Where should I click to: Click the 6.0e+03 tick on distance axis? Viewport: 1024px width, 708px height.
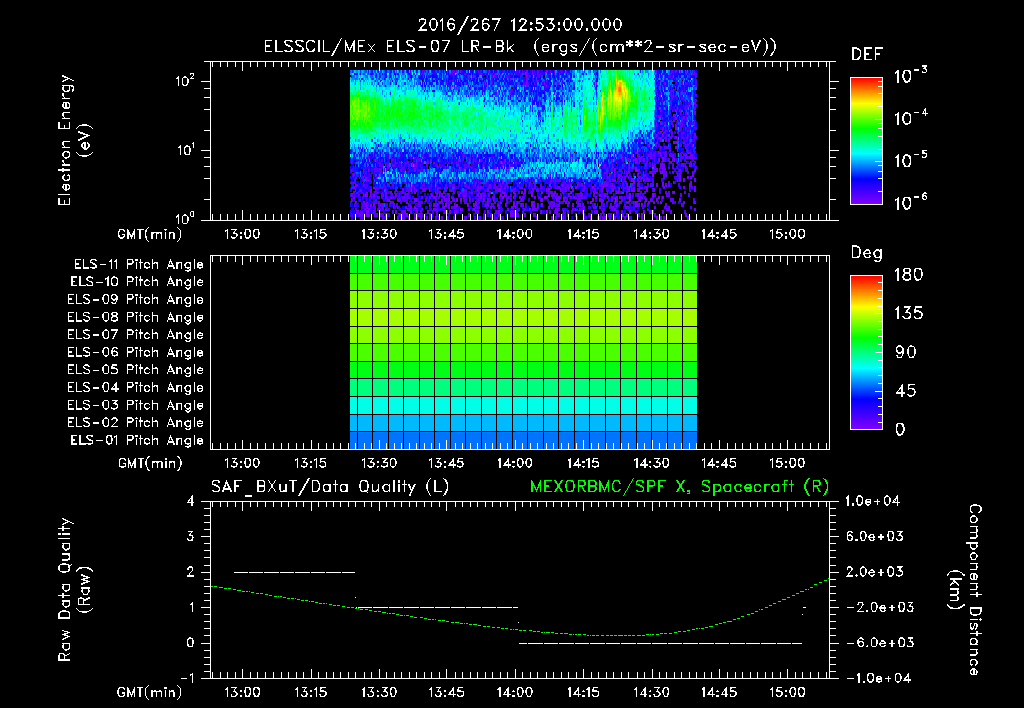pyautogui.click(x=875, y=537)
